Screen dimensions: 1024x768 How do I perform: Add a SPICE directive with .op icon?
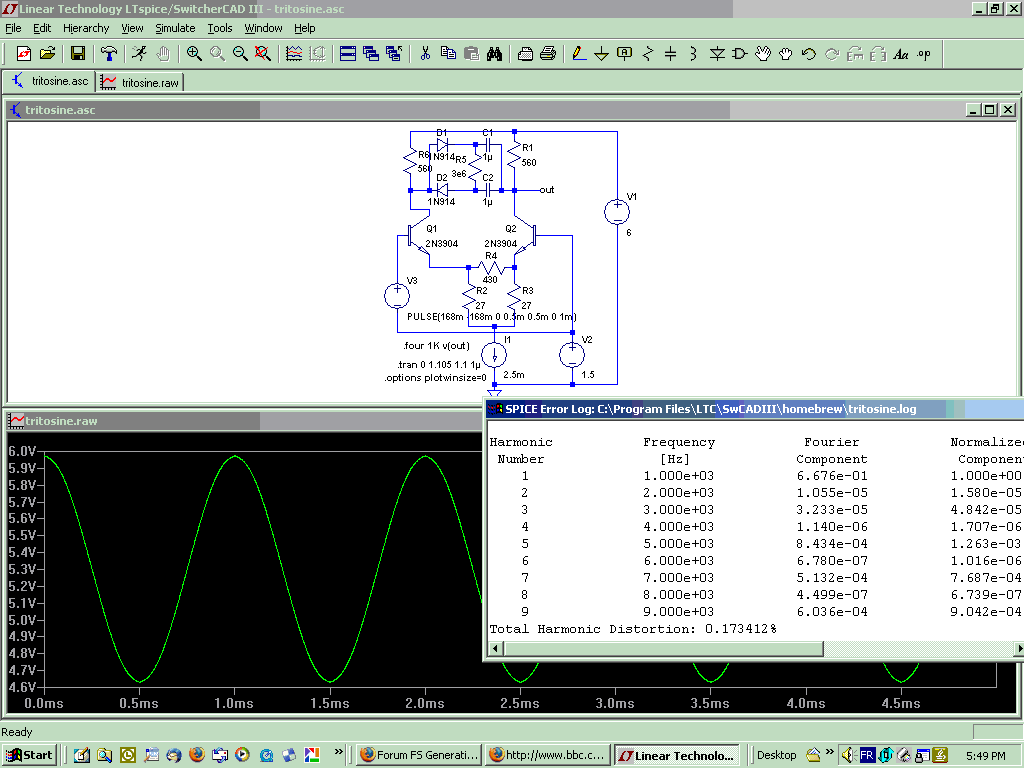(x=924, y=54)
